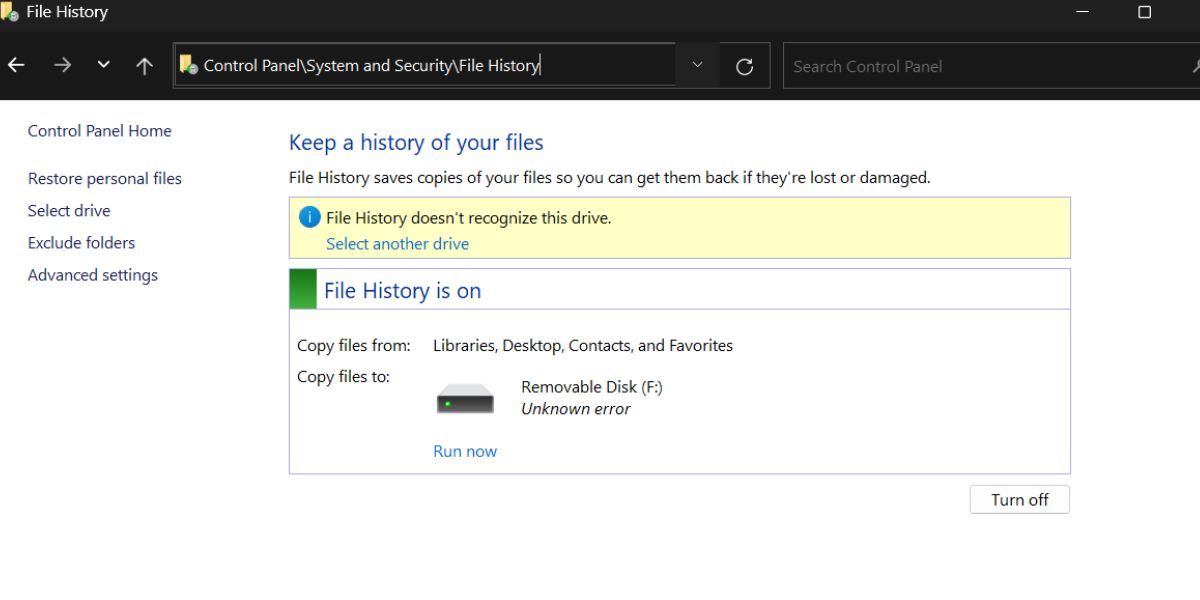
Task: Click the blue information icon
Action: click(x=310, y=217)
